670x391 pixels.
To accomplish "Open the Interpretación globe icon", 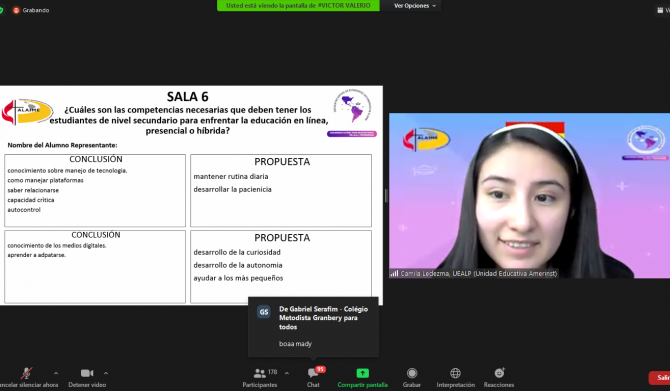I will 455,373.
